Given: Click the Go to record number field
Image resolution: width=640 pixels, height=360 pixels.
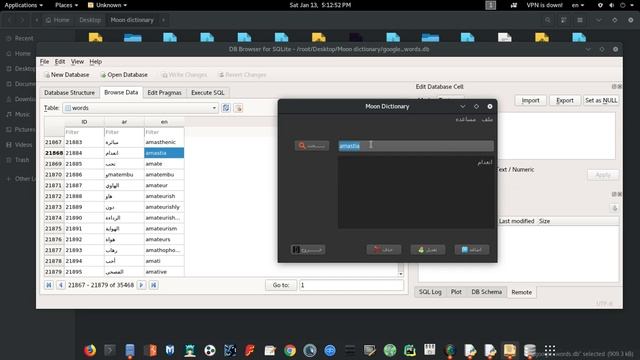Looking at the screenshot, I should tap(351, 285).
